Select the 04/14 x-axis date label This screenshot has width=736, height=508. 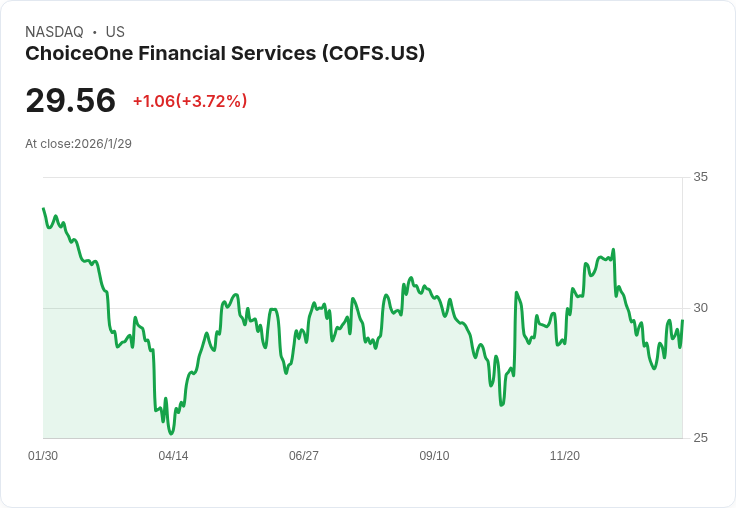[x=173, y=455]
